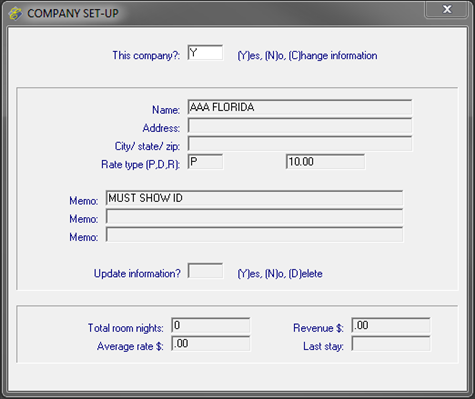475x399 pixels.
Task: Click the third empty Memo field
Action: tap(254, 235)
